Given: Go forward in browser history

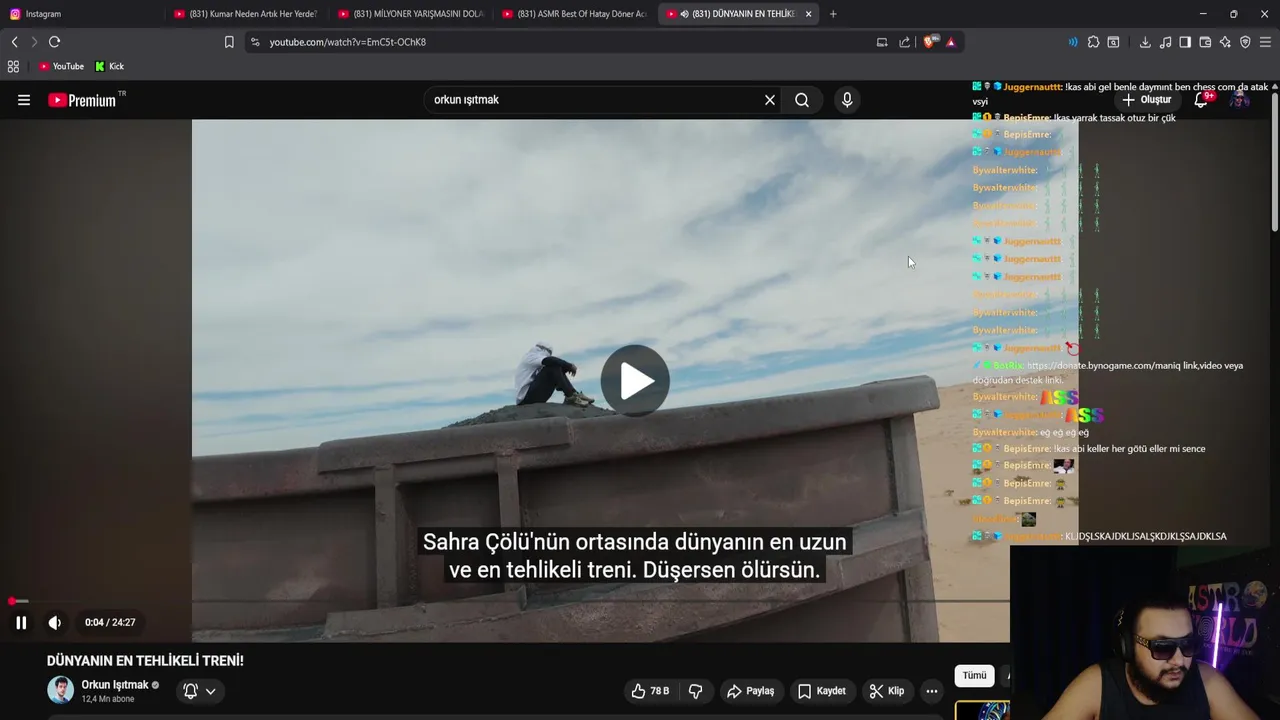Looking at the screenshot, I should (x=34, y=42).
